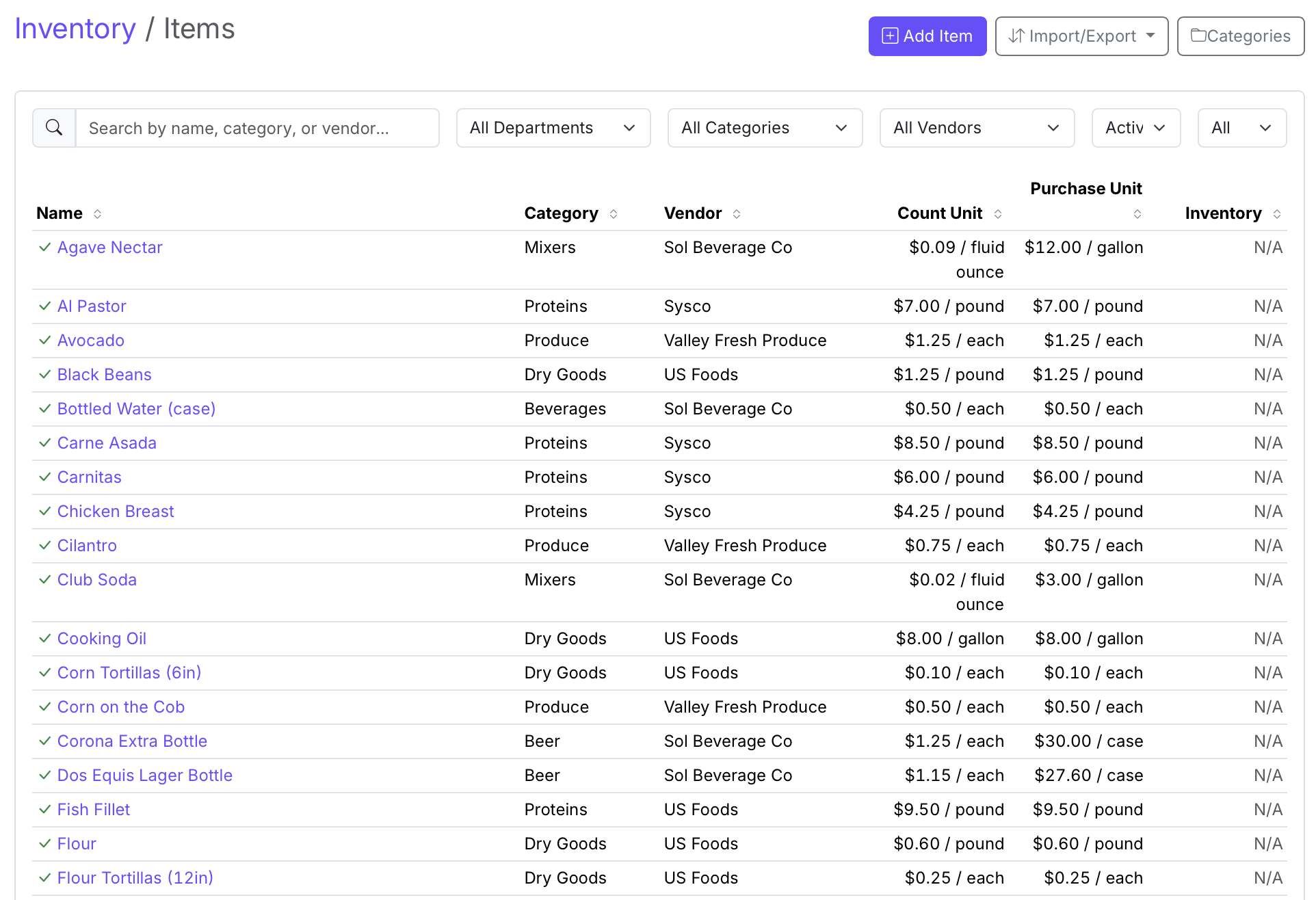This screenshot has height=900, width=1316.
Task: Open the All Departments dropdown
Action: click(x=553, y=128)
